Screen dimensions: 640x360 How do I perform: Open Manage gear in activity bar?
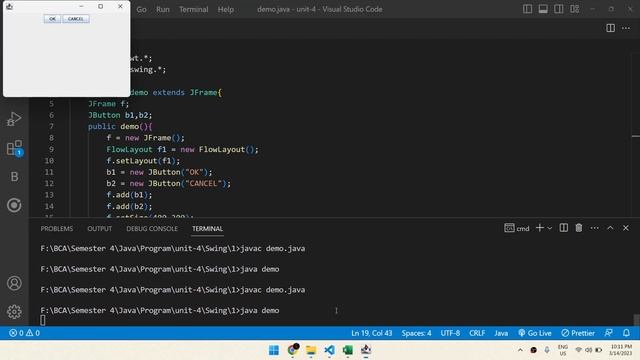14,311
